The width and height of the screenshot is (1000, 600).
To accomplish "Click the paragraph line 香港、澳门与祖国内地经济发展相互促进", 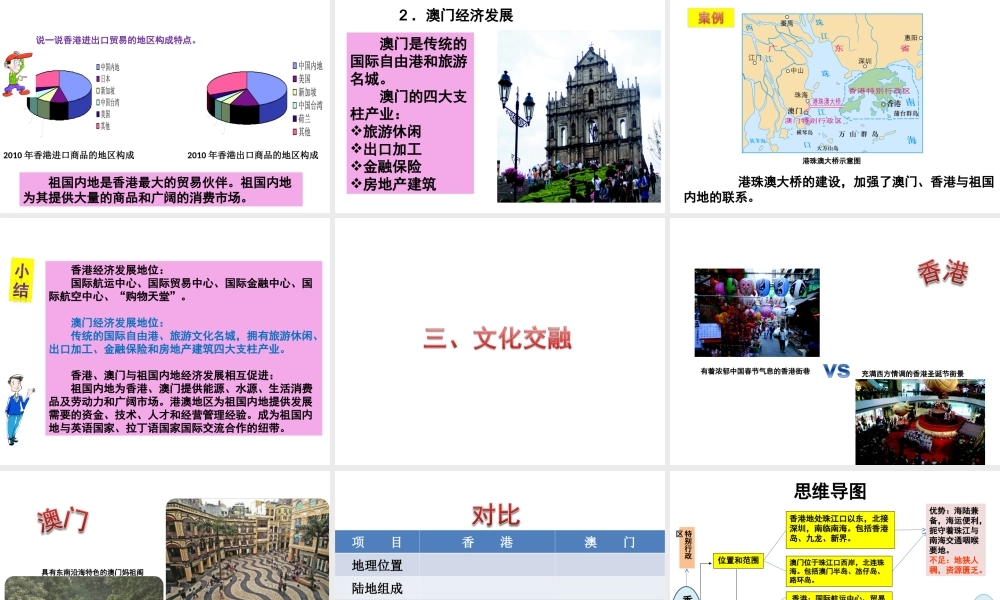I will pos(172,376).
